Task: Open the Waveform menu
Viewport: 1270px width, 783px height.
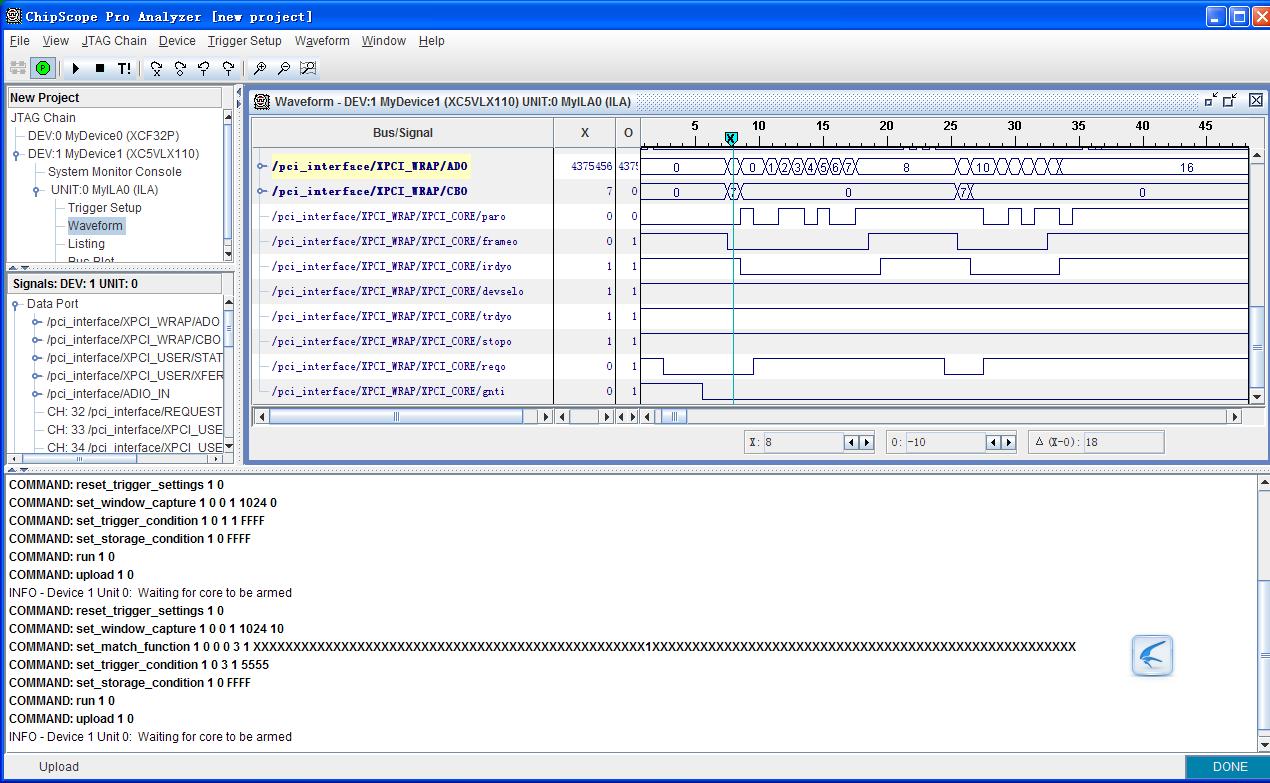Action: click(322, 41)
